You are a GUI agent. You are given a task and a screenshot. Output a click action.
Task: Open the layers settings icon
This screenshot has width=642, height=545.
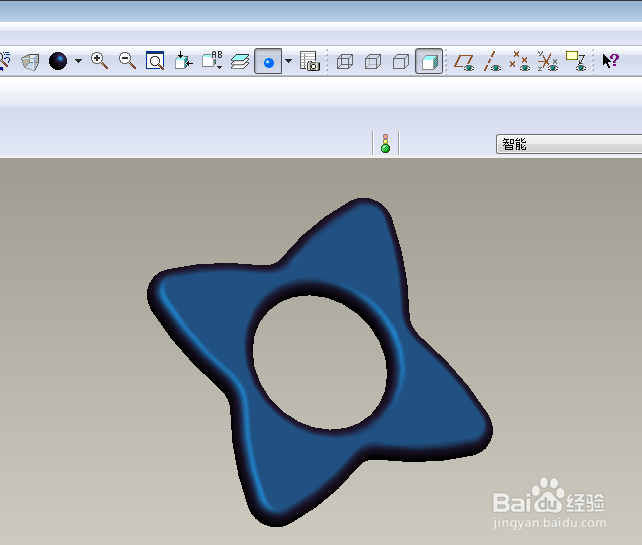click(240, 61)
